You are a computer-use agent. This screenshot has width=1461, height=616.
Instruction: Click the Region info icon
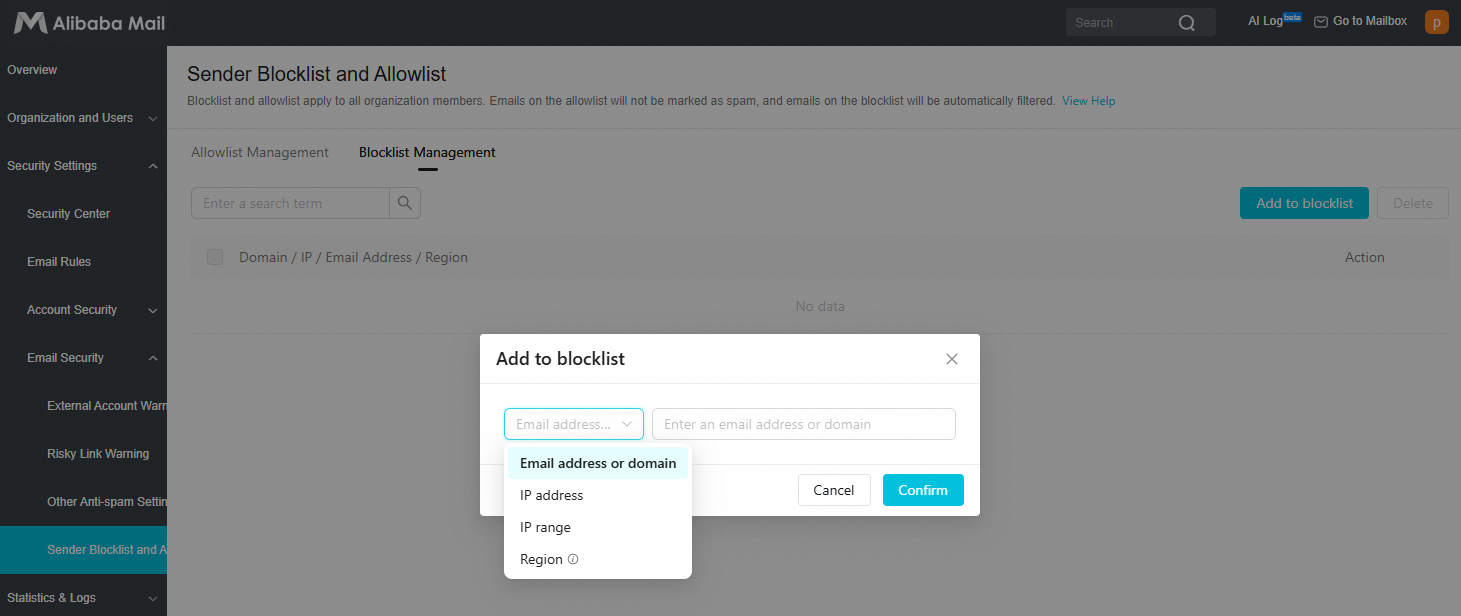coord(573,559)
